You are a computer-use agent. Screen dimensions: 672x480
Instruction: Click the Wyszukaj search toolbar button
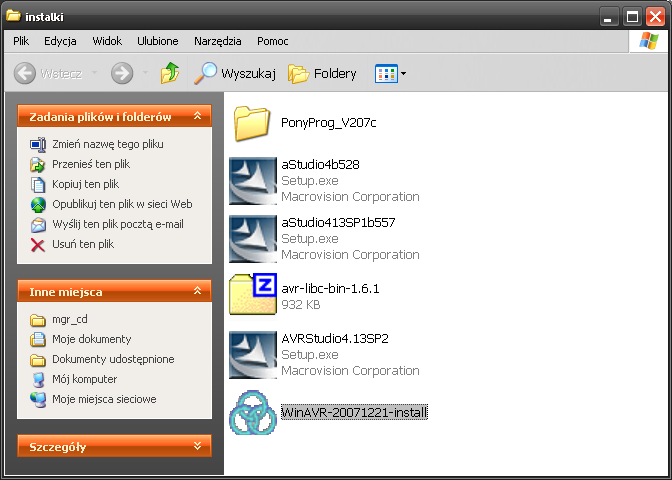pos(234,73)
